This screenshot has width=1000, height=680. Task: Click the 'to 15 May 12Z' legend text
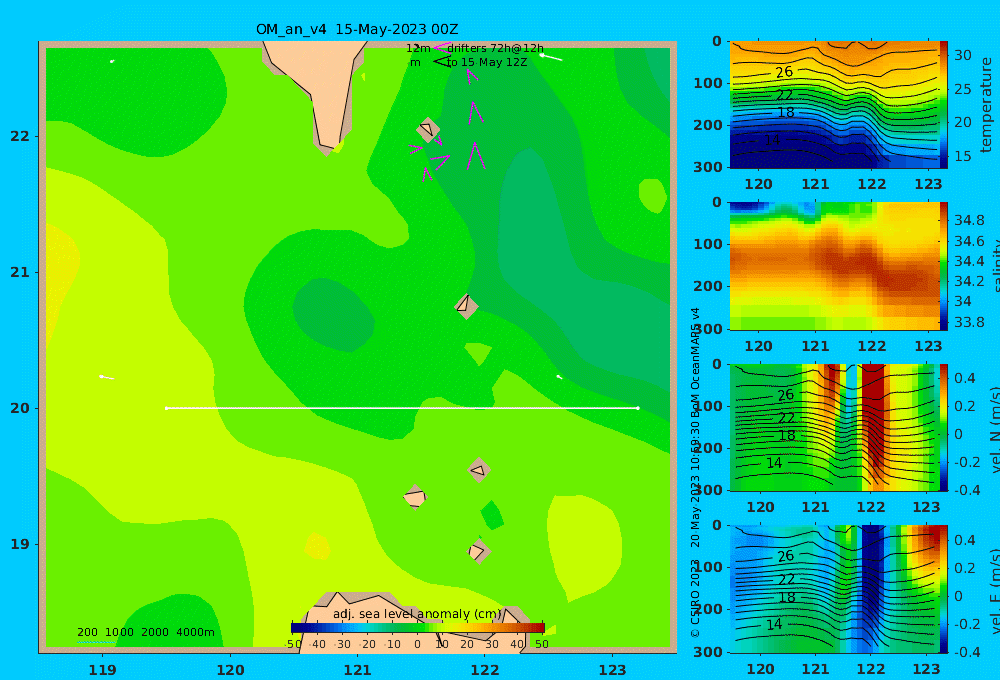487,63
